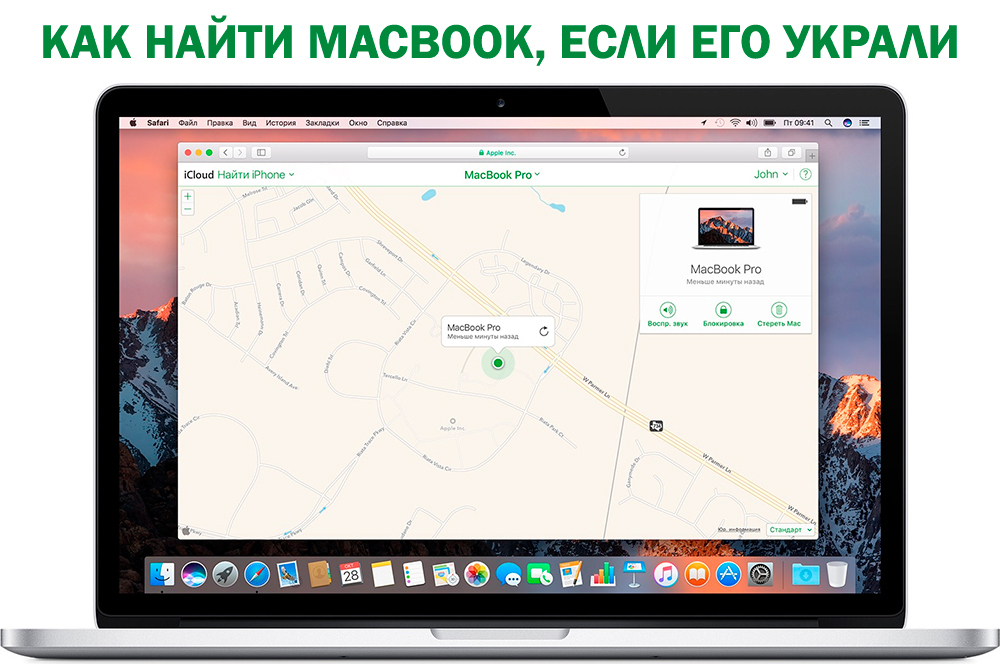Open the iCloud help question mark
This screenshot has width=1000, height=664.
805,174
